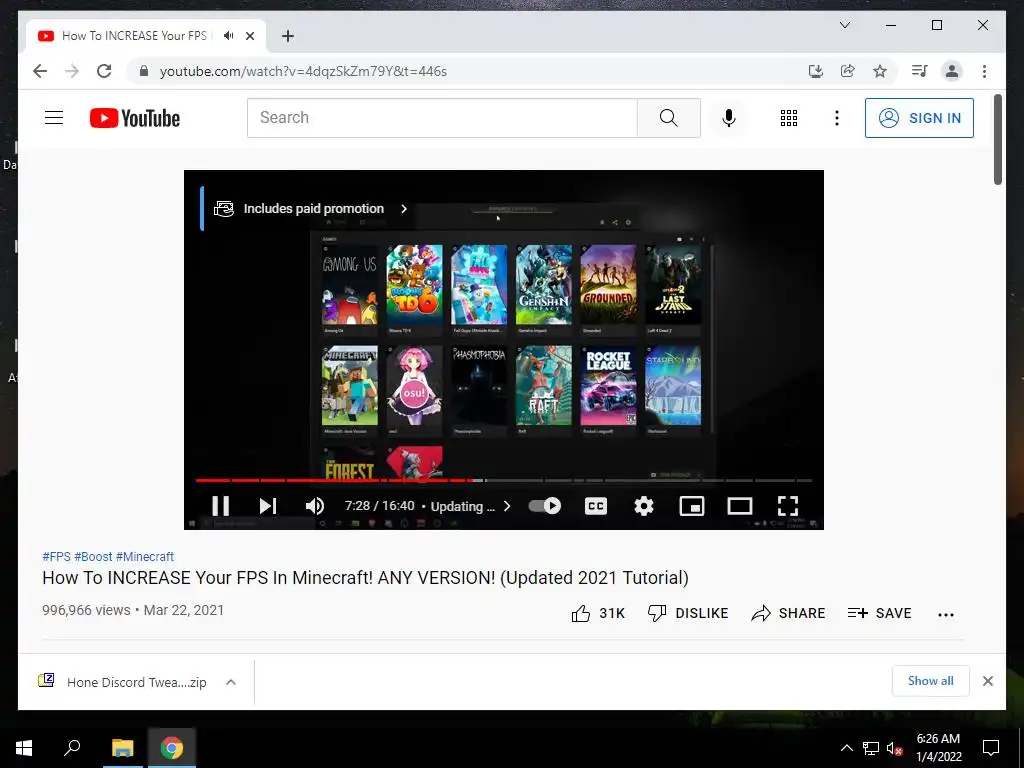
Task: Click Show all downloads
Action: coord(931,681)
